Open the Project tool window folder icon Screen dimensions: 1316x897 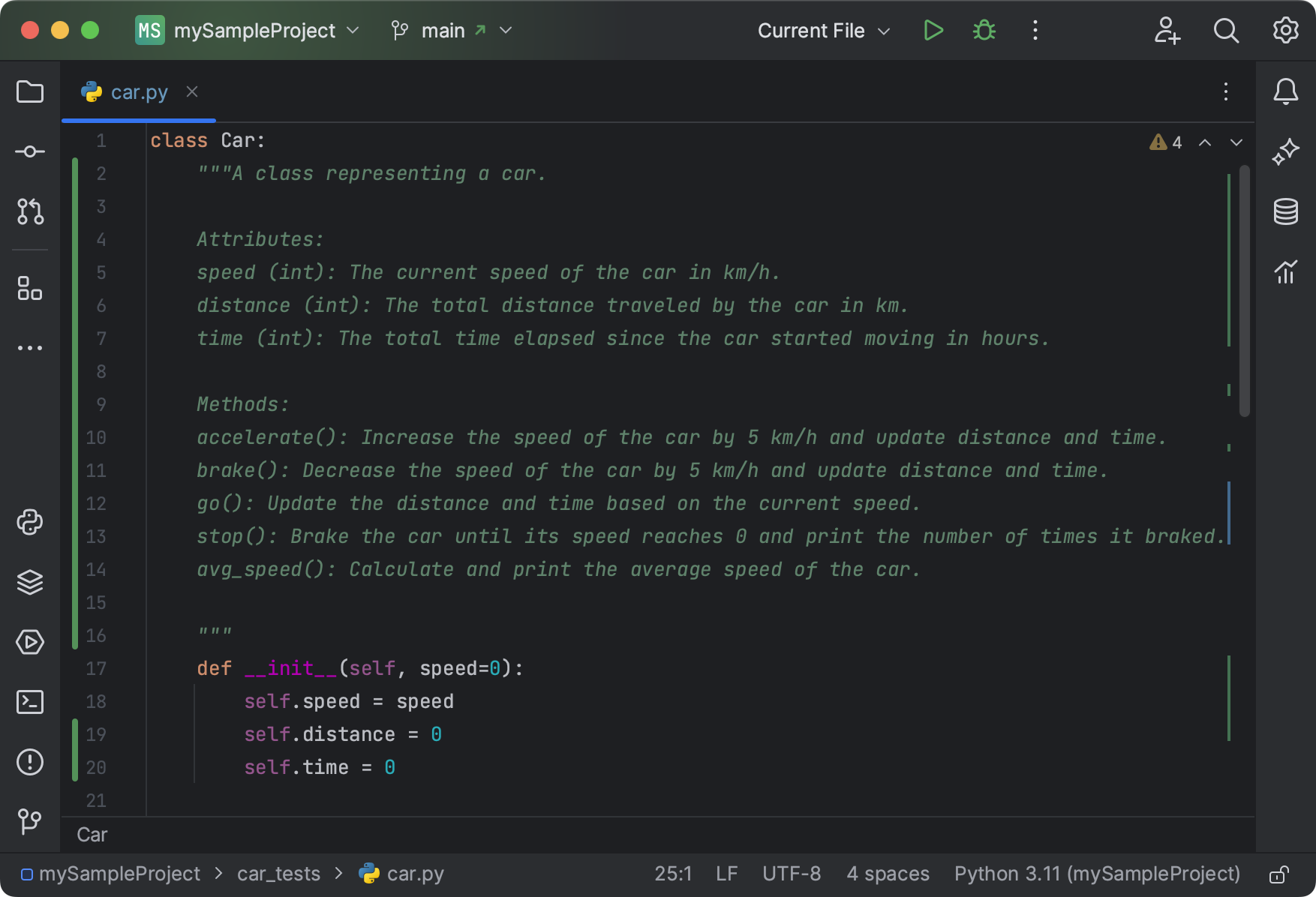point(30,91)
